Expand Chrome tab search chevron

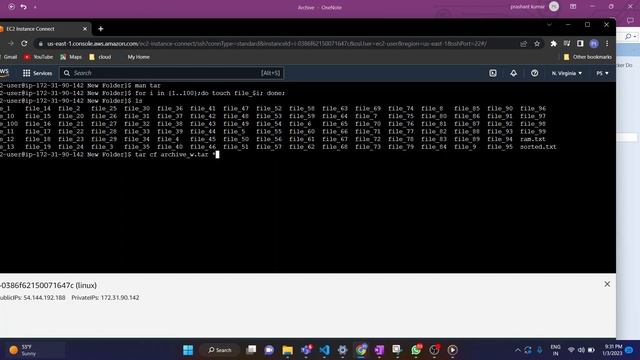click(549, 24)
